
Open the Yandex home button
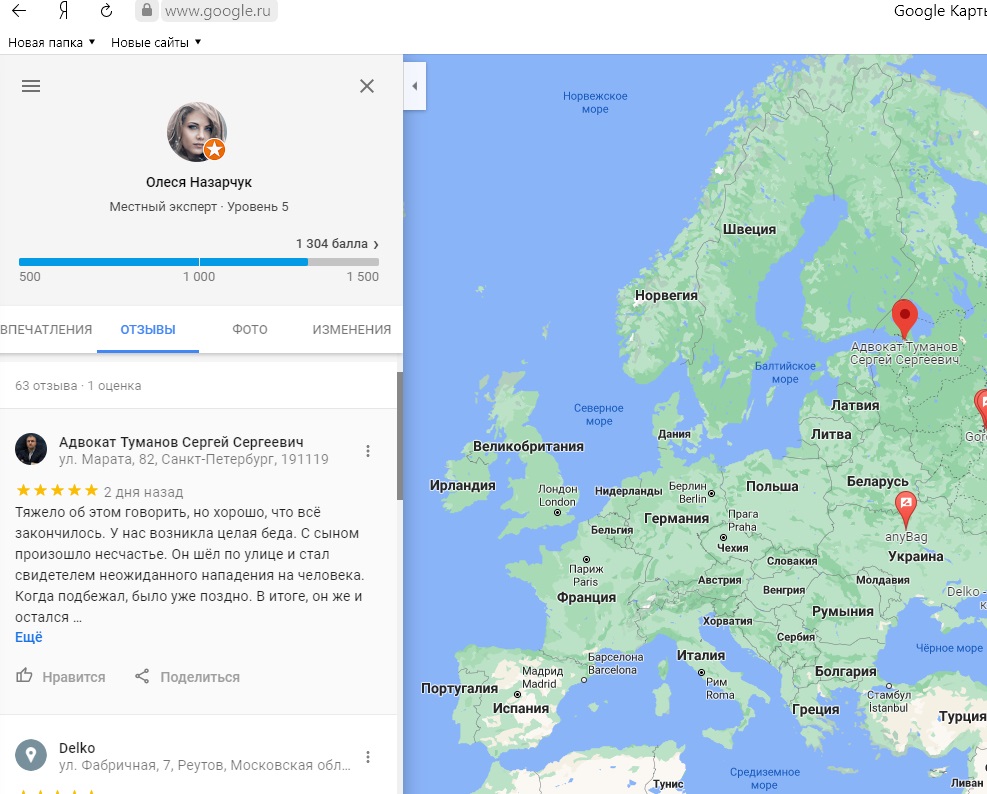63,11
